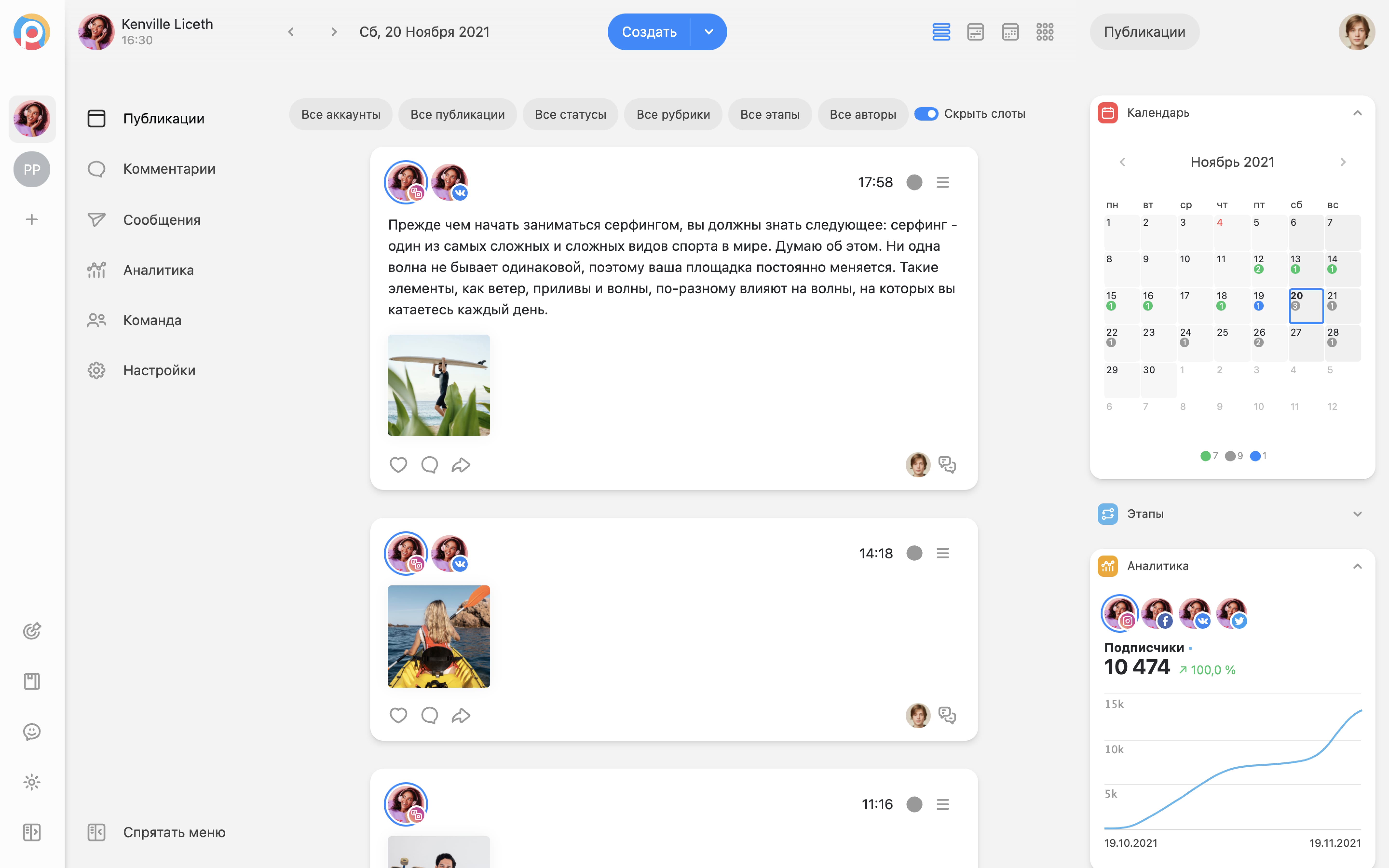Select VK account in Analytics panel
Image resolution: width=1389 pixels, height=868 pixels.
pos(1194,613)
